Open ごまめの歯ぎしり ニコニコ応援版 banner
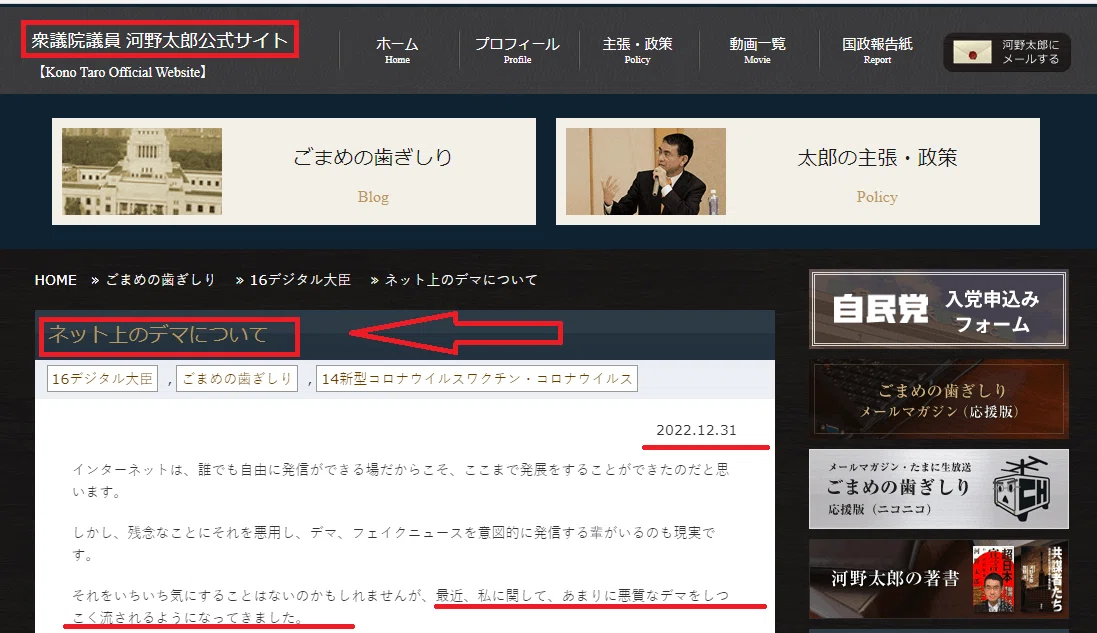1097x633 pixels. point(938,489)
